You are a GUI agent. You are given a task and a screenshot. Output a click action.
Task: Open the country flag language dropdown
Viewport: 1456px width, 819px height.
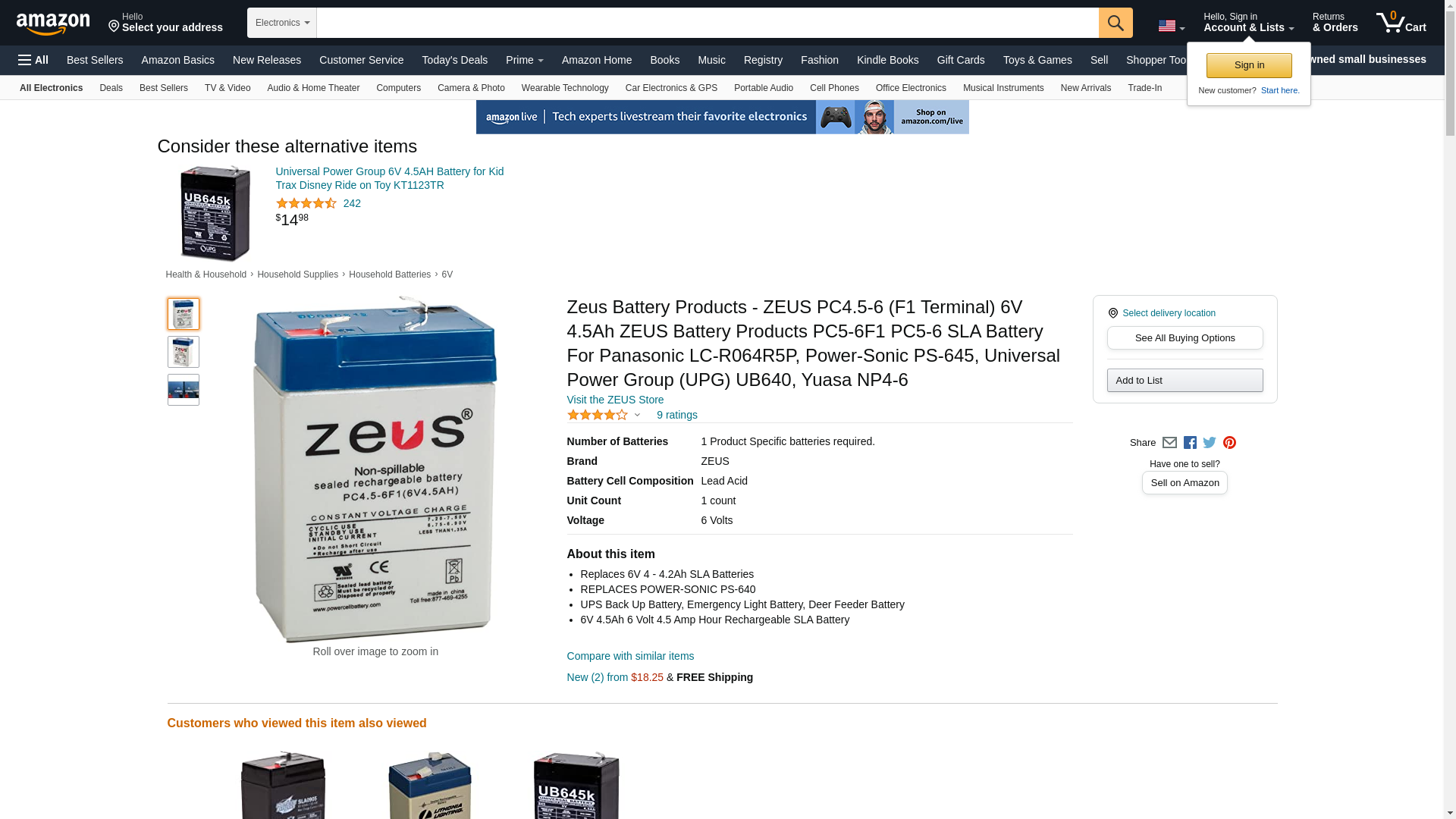tap(1171, 26)
